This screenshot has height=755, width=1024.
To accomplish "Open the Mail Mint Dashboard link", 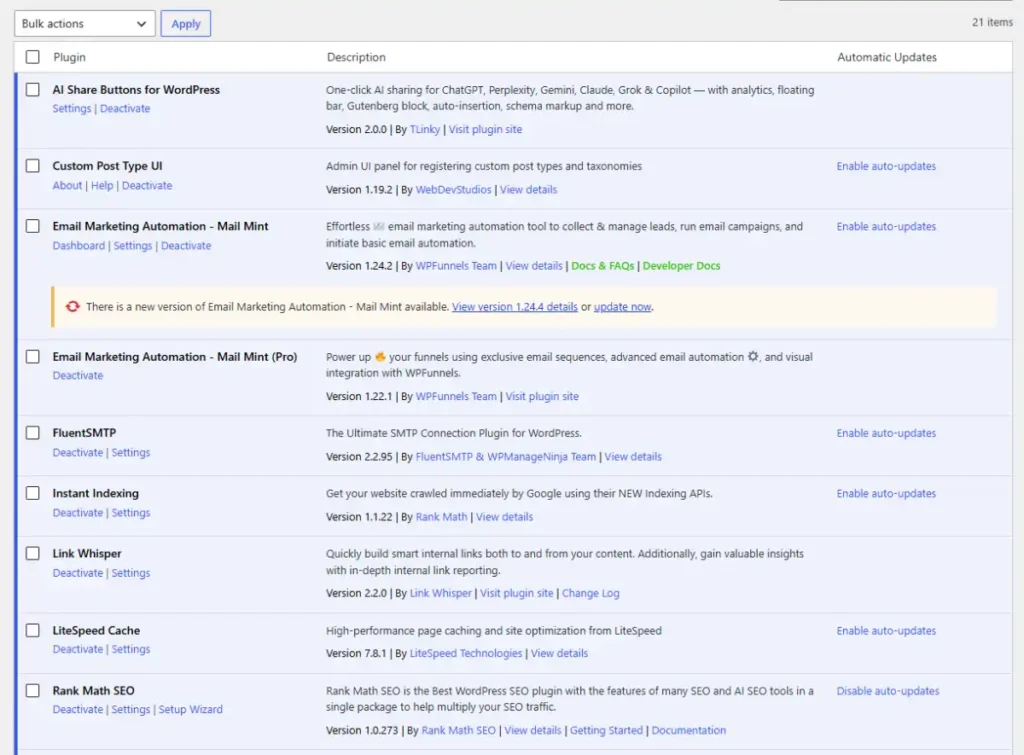I will (78, 246).
